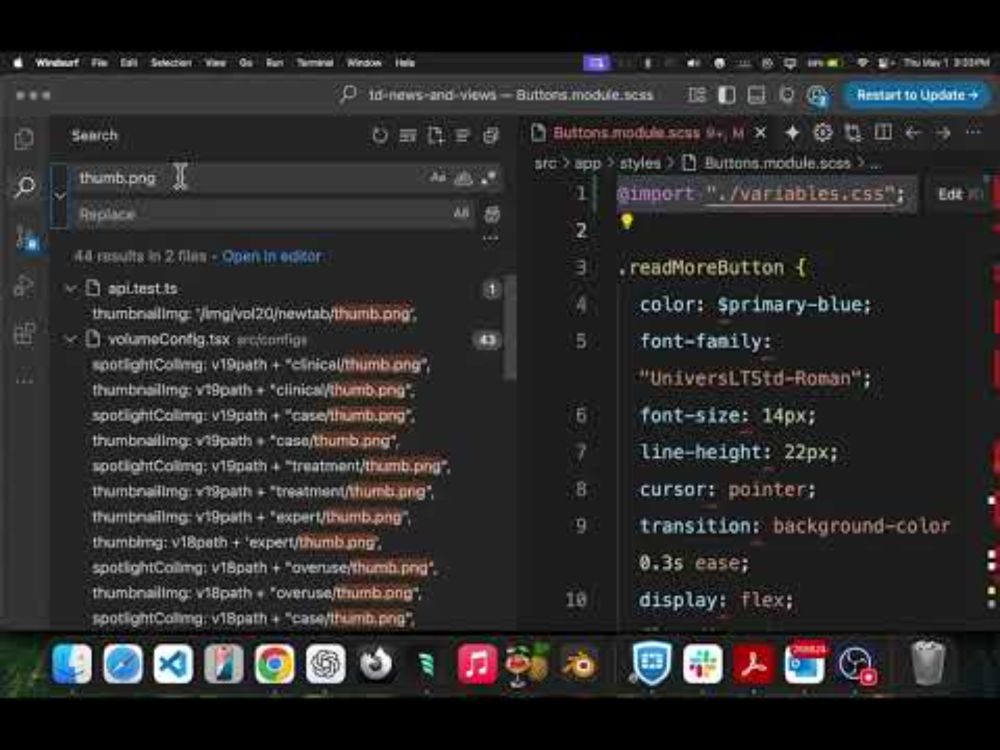This screenshot has height=750, width=1000.
Task: Clear search results in Search panel
Action: [408, 135]
